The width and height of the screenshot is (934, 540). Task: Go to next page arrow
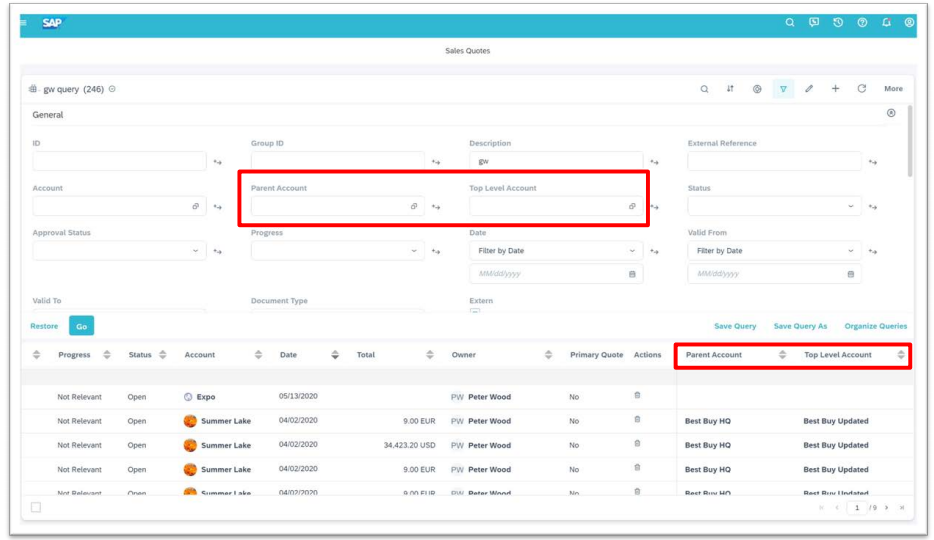coord(886,508)
